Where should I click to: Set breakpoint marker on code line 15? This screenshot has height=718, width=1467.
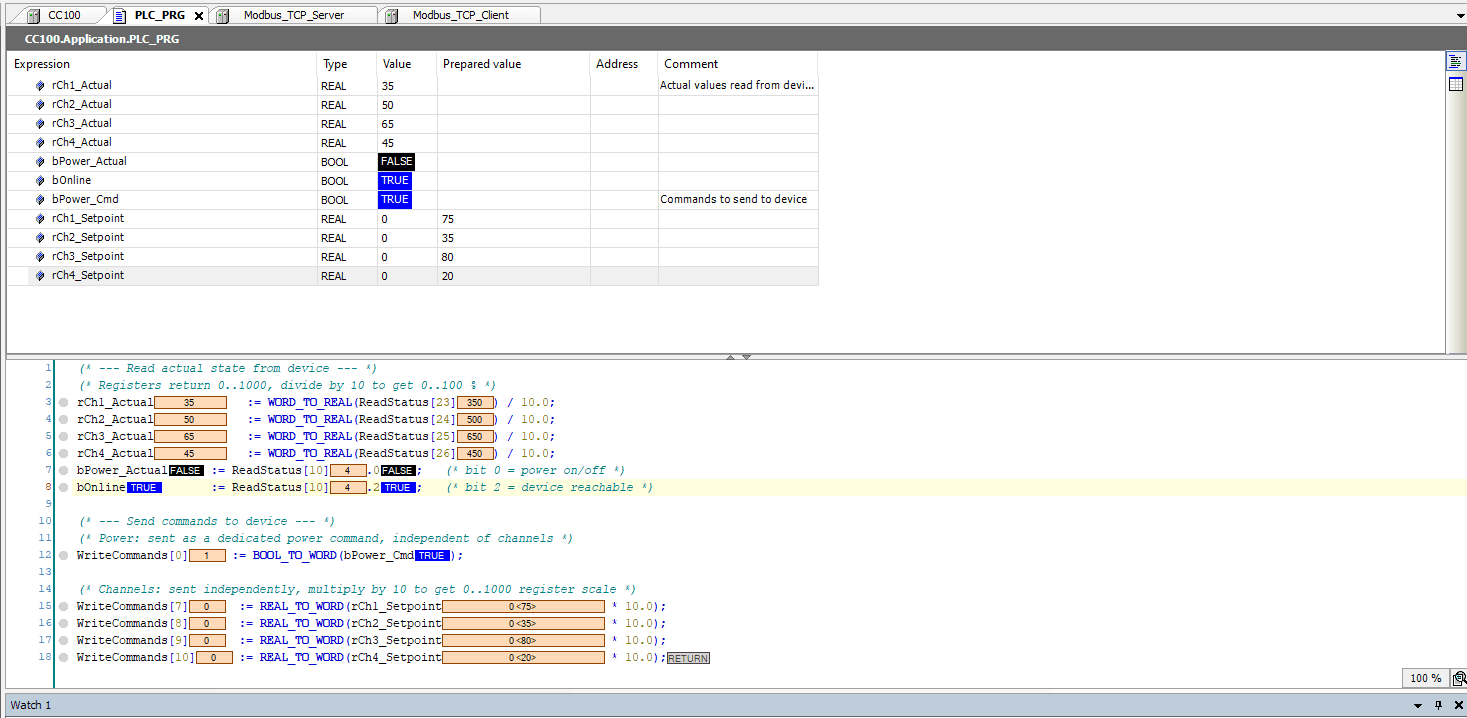pyautogui.click(x=64, y=607)
